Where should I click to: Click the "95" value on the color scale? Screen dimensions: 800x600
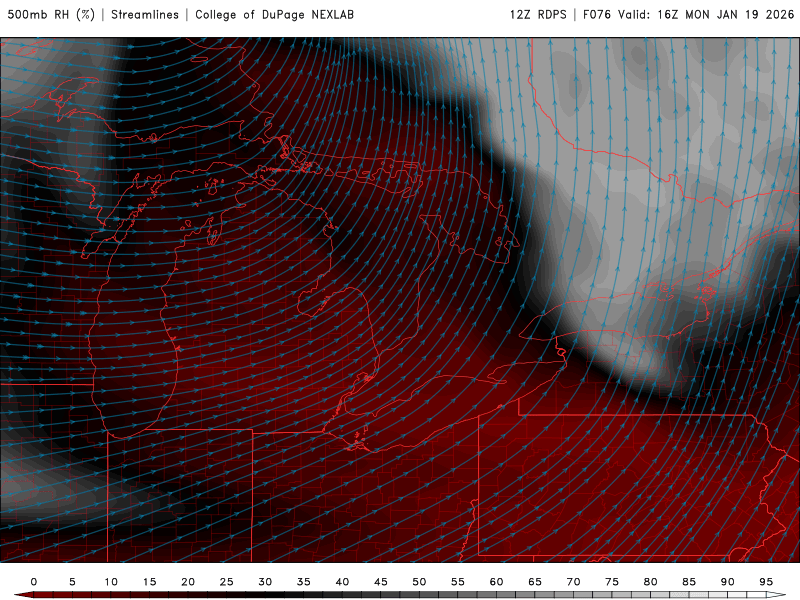766,582
